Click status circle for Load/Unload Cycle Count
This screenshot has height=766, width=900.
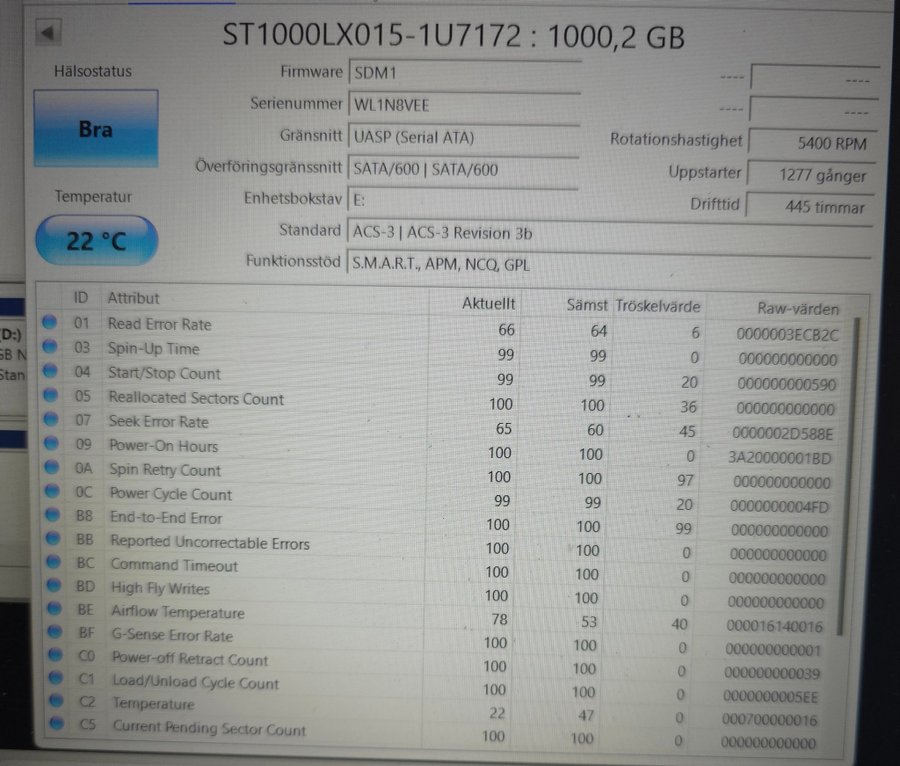click(x=52, y=682)
